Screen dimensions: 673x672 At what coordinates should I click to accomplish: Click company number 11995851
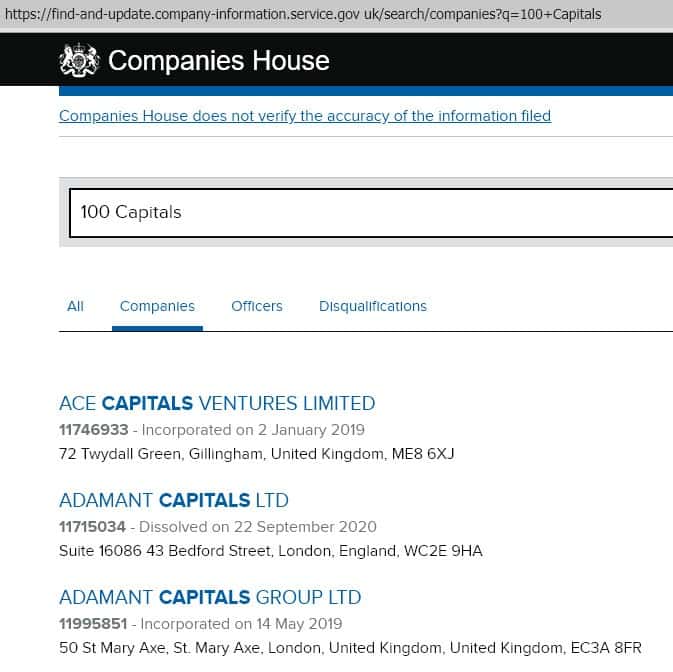point(93,623)
